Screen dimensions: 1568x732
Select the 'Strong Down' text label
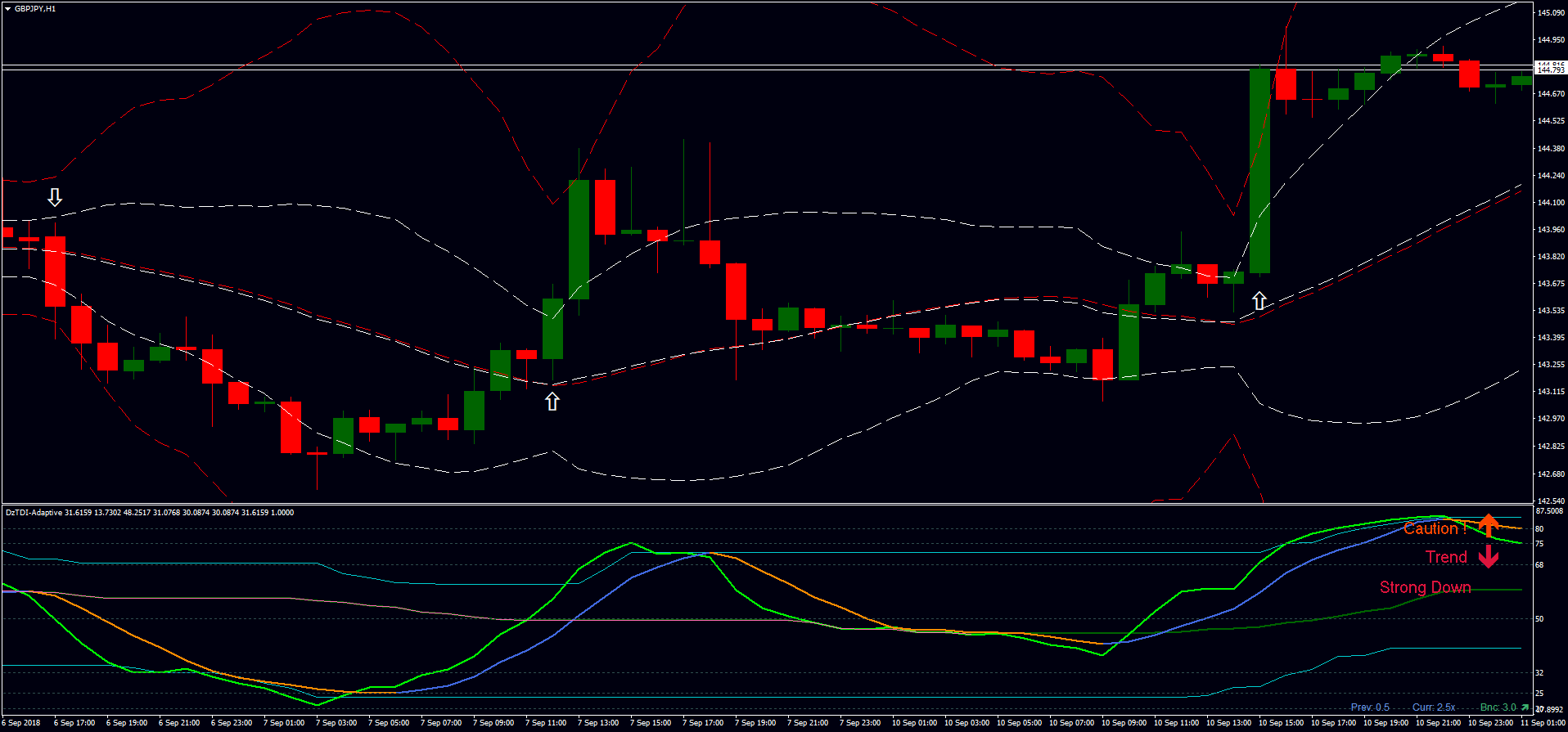click(1425, 587)
